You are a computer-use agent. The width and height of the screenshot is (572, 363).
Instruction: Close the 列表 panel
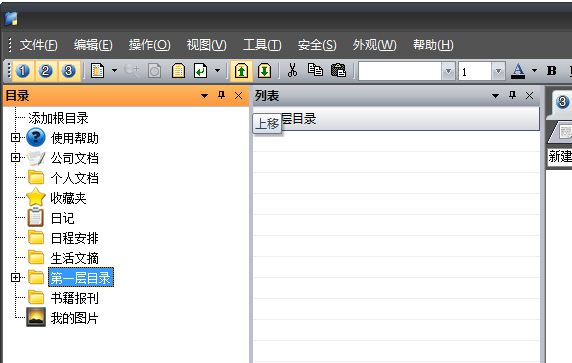(530, 96)
